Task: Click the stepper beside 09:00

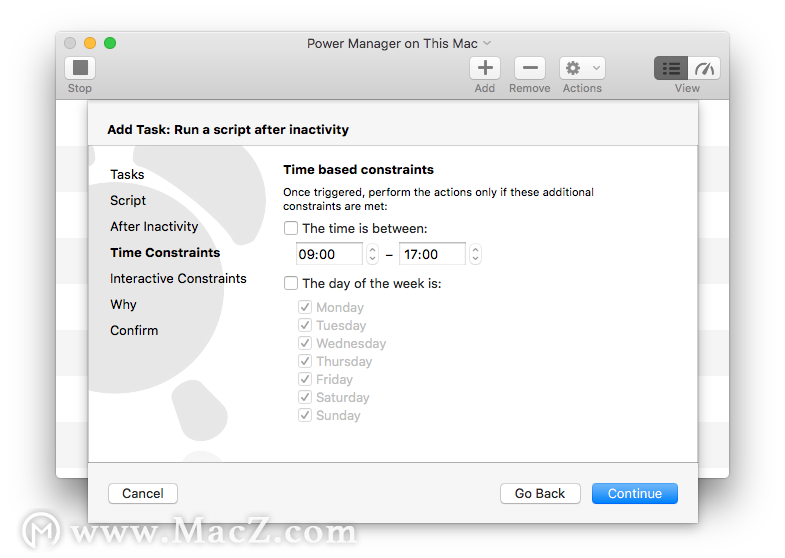Action: [x=372, y=254]
